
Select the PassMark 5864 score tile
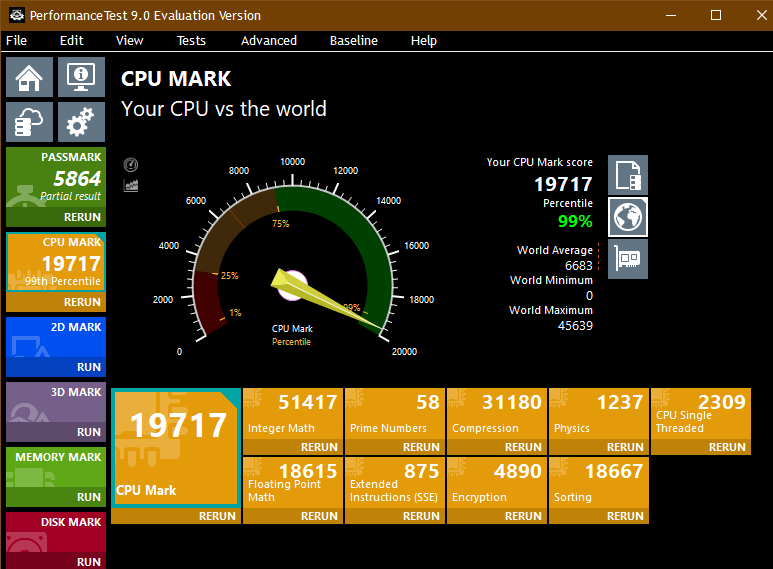click(56, 178)
